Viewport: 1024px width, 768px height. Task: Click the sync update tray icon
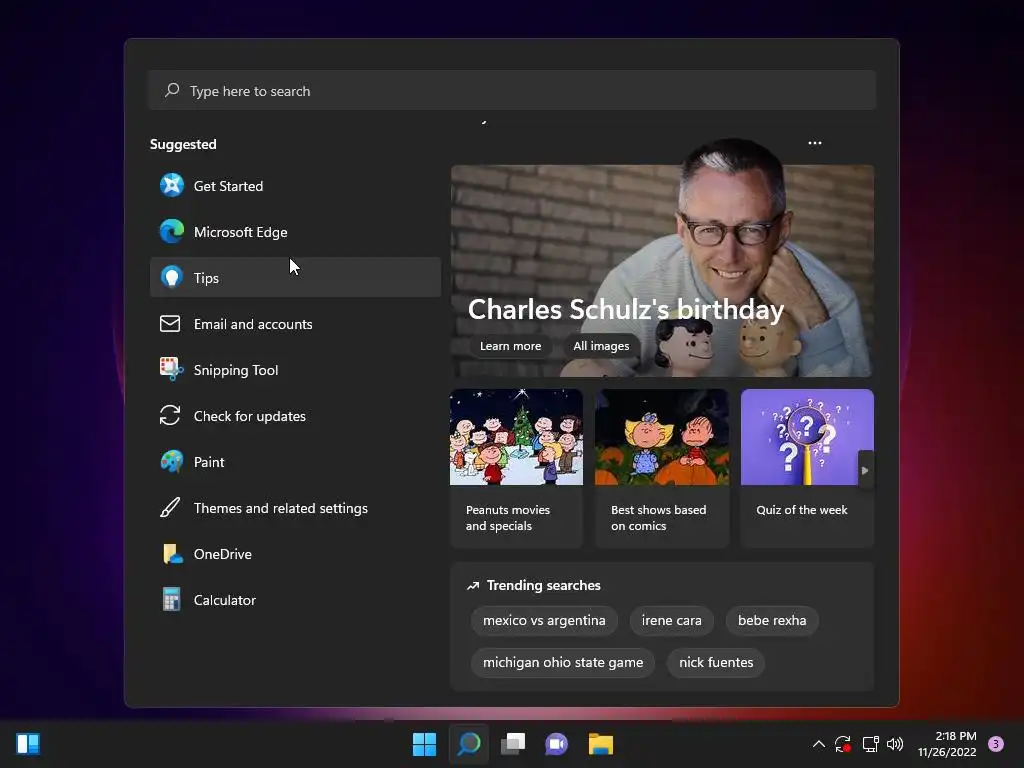pos(842,744)
